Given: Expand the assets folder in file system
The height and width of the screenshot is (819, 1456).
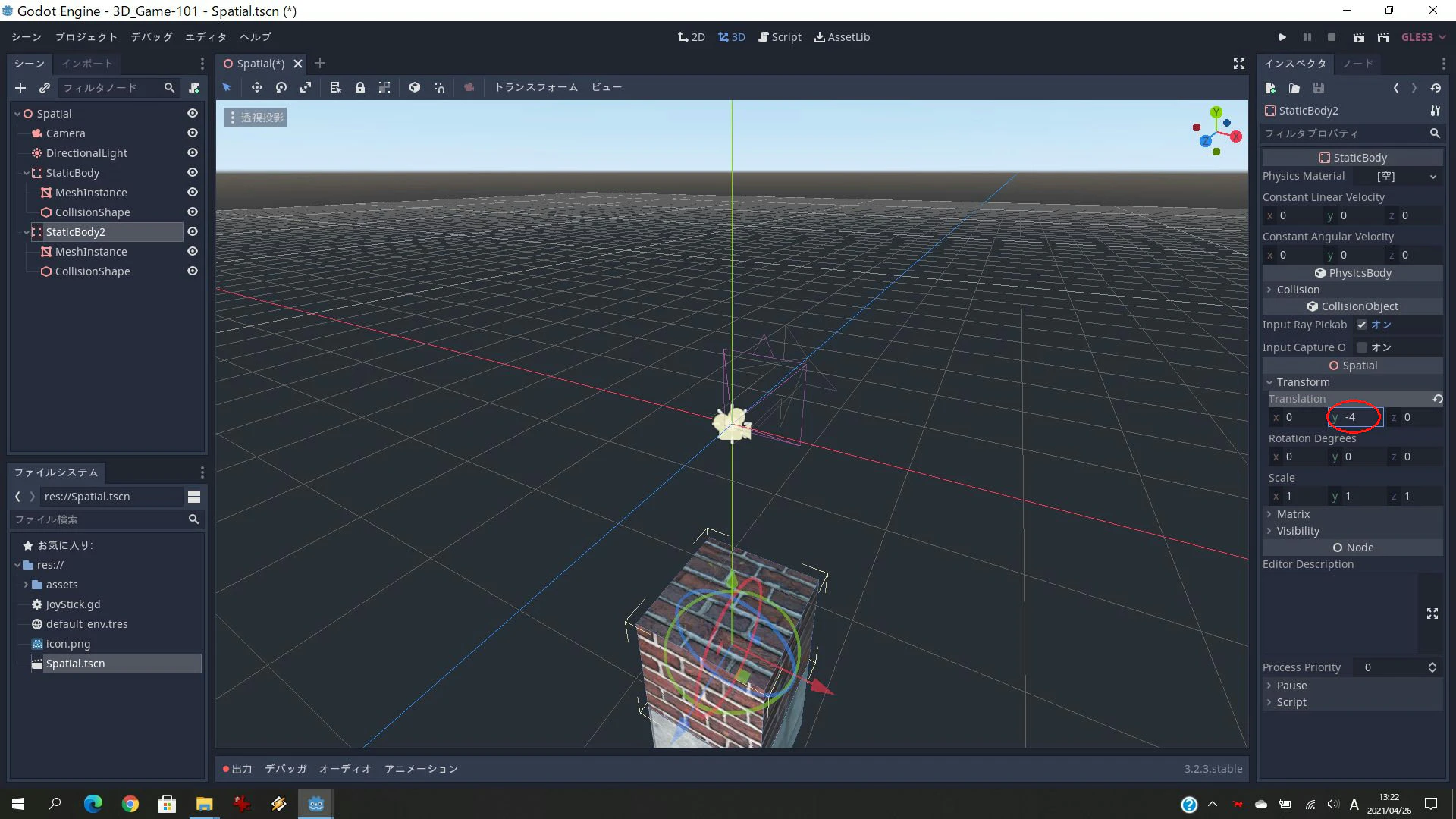Looking at the screenshot, I should (26, 585).
